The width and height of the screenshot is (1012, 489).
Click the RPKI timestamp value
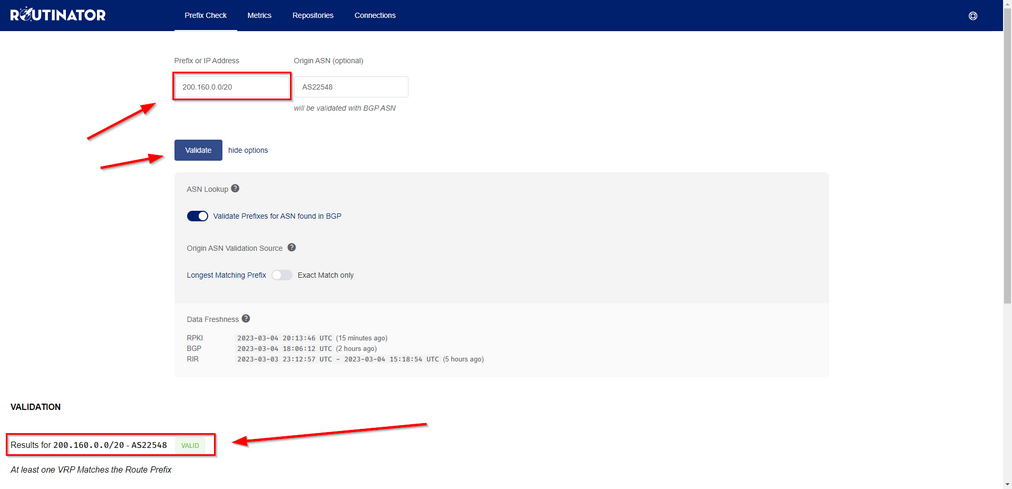click(x=284, y=338)
